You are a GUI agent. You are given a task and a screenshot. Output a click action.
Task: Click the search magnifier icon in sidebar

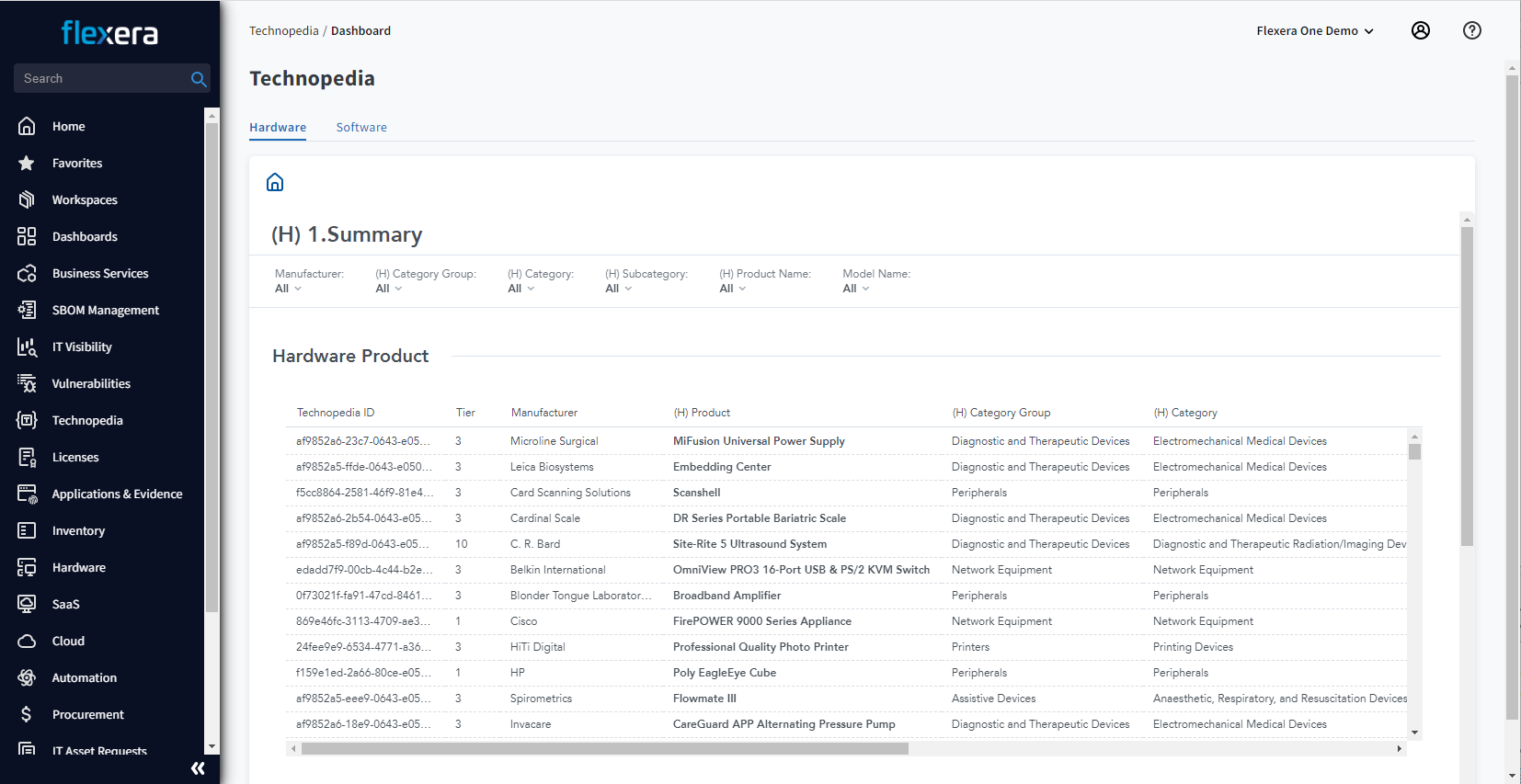pos(198,79)
